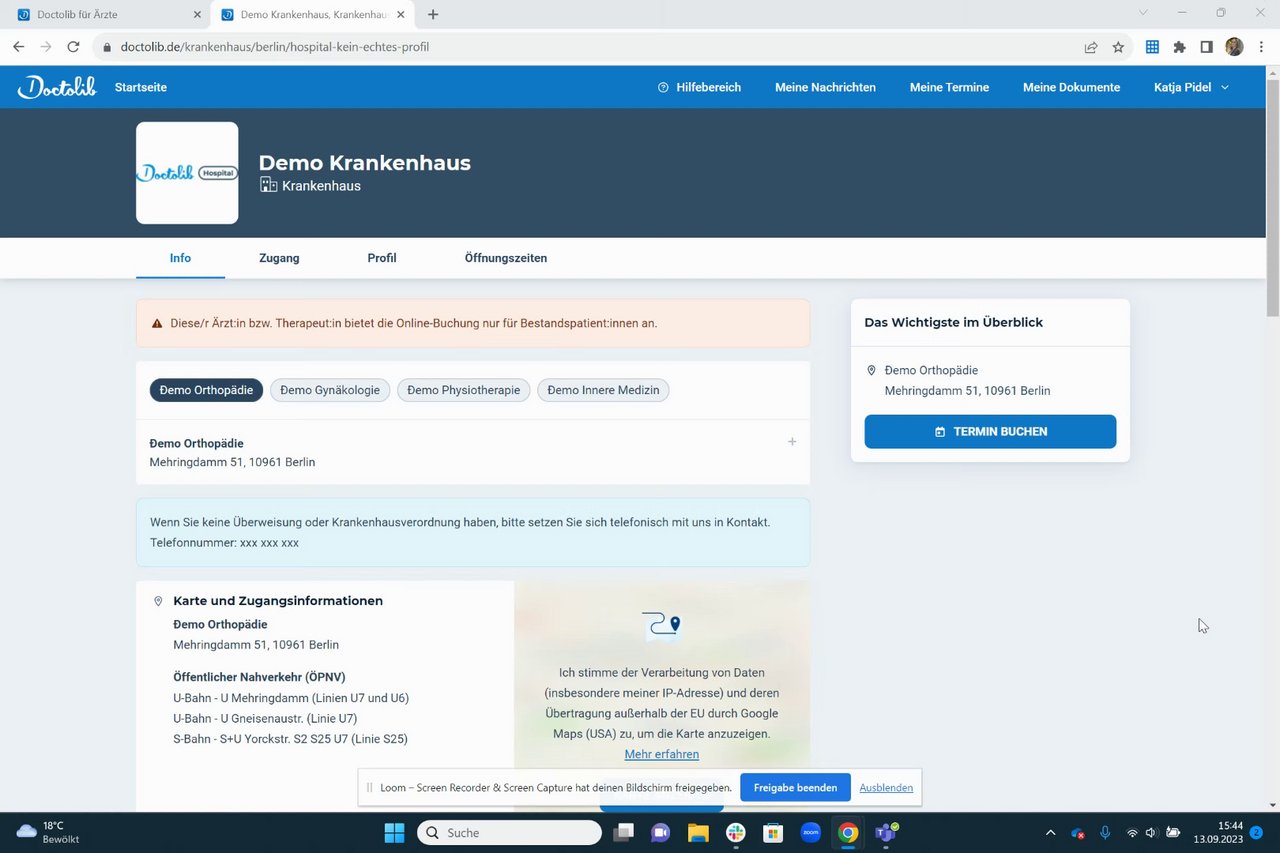This screenshot has height=853, width=1280.
Task: Click the Ausblenden link
Action: pos(886,788)
